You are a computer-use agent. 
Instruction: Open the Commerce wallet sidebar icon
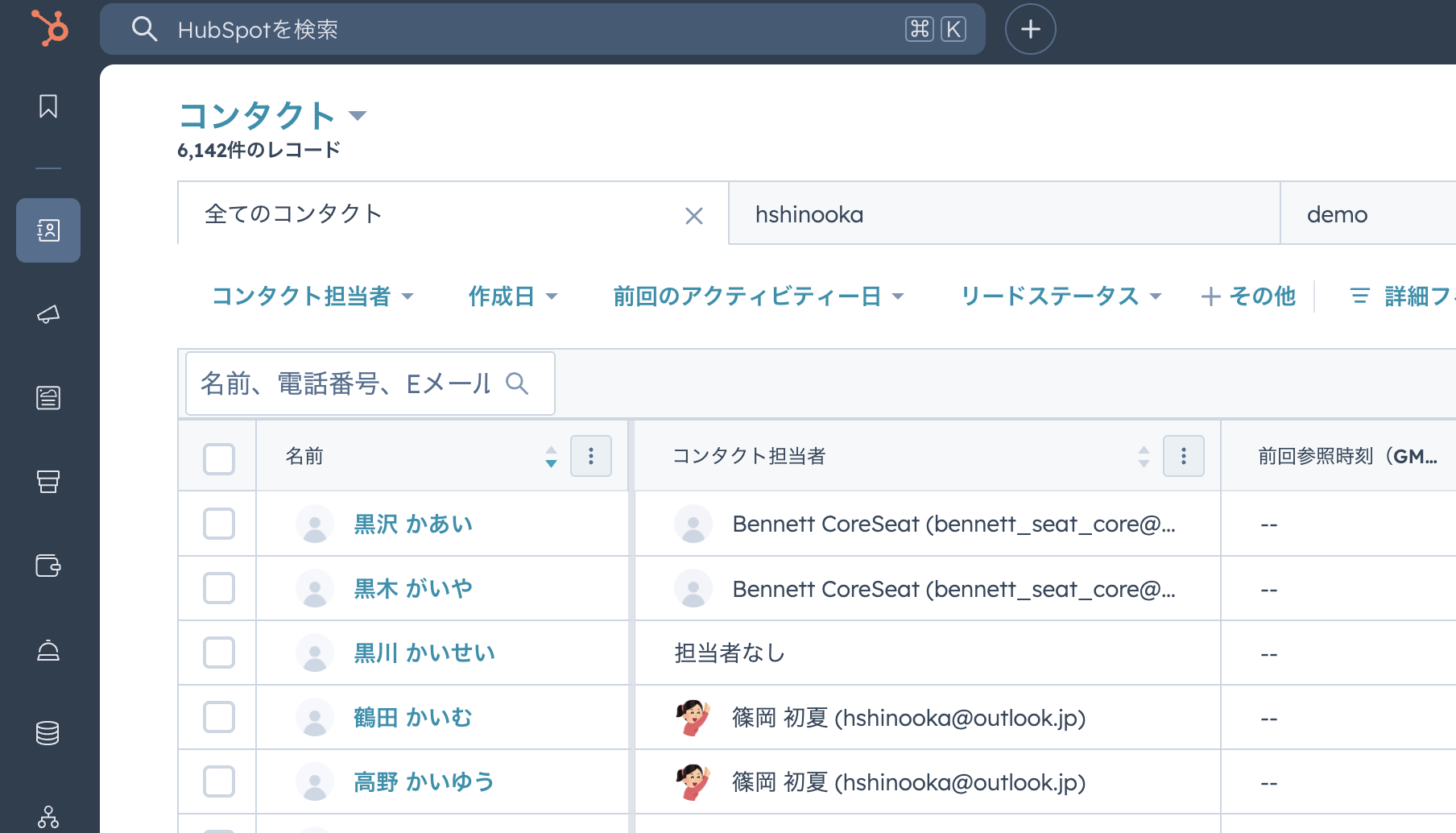[x=48, y=566]
